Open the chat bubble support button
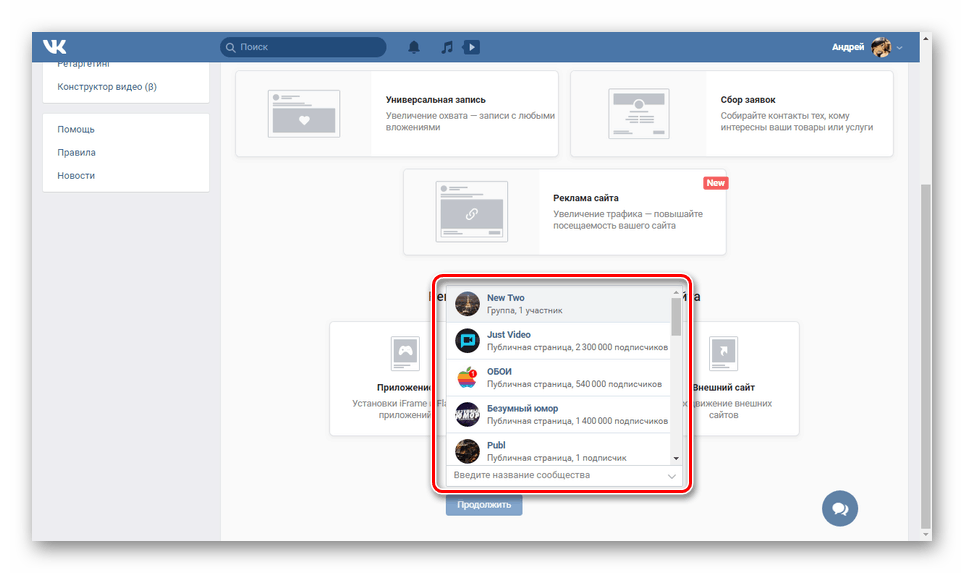Viewport: 964px width, 573px height. (840, 508)
